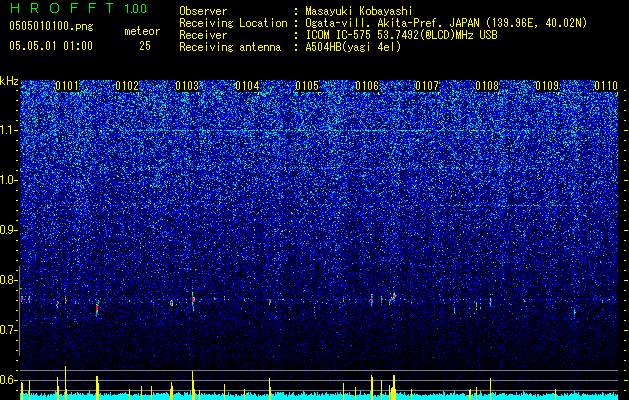Click the date stamp 05.05.01 01:00
Image resolution: width=629 pixels, height=400 pixels.
coord(51,46)
